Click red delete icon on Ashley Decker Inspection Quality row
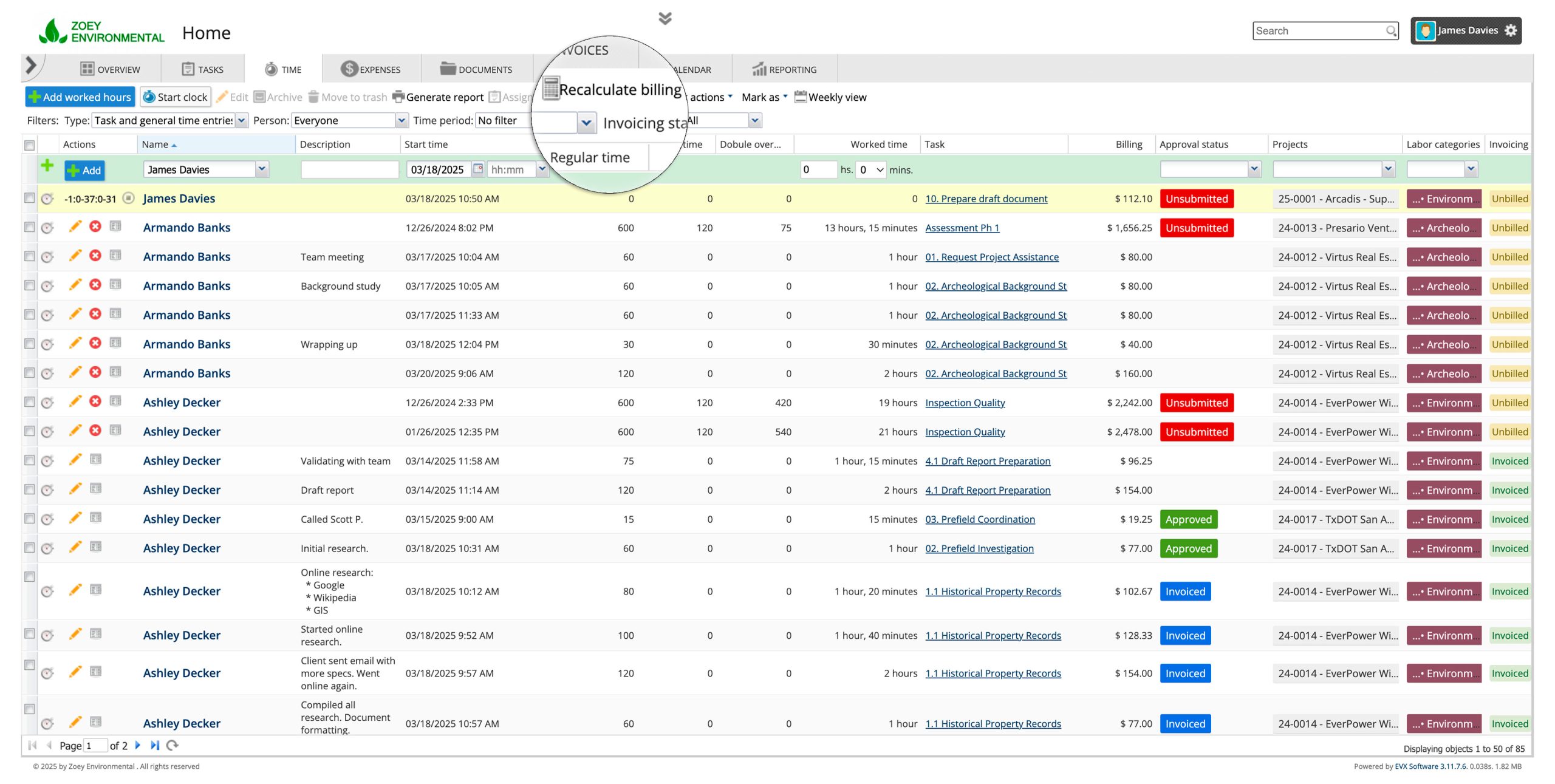 (x=95, y=402)
